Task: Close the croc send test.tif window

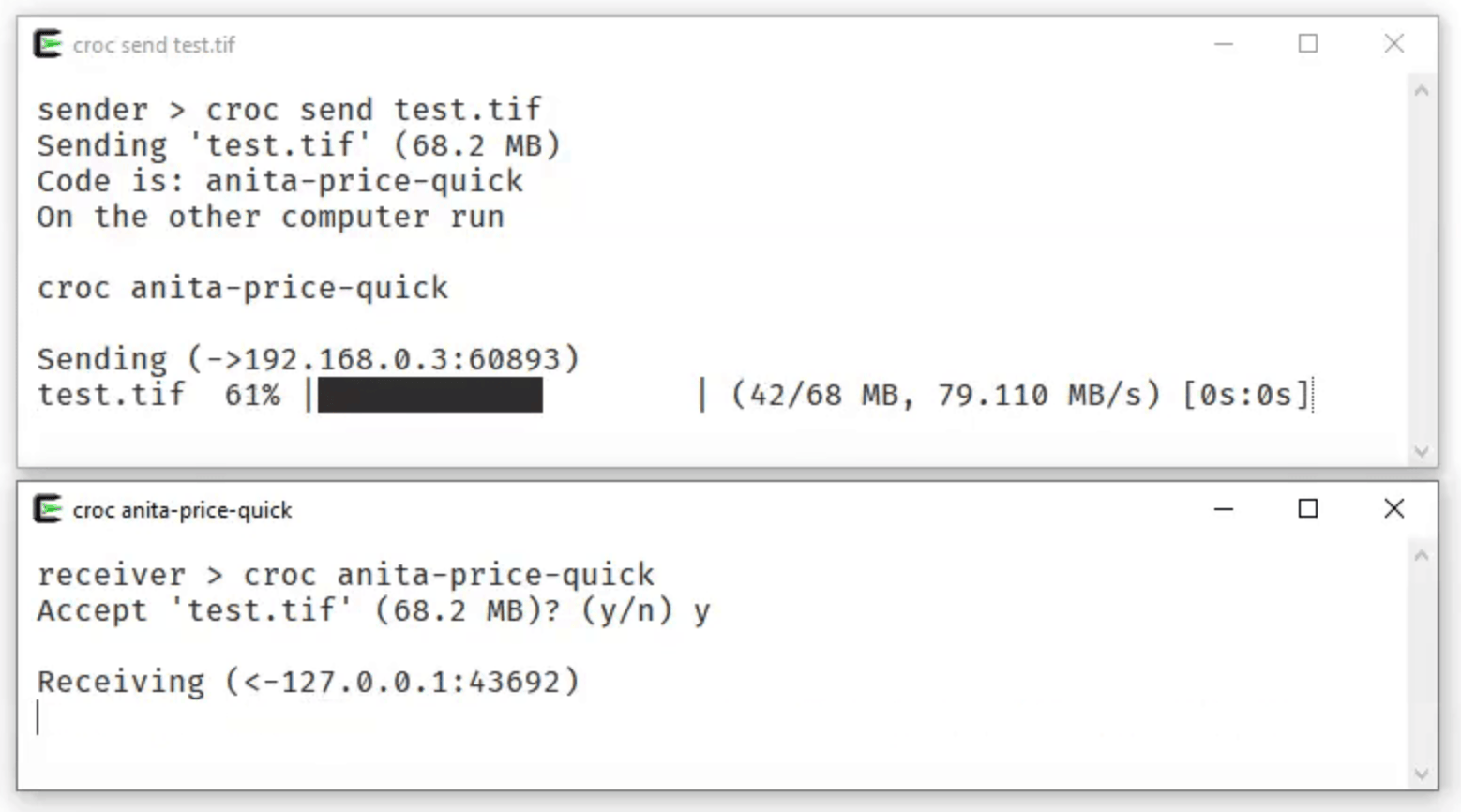Action: pyautogui.click(x=1394, y=44)
